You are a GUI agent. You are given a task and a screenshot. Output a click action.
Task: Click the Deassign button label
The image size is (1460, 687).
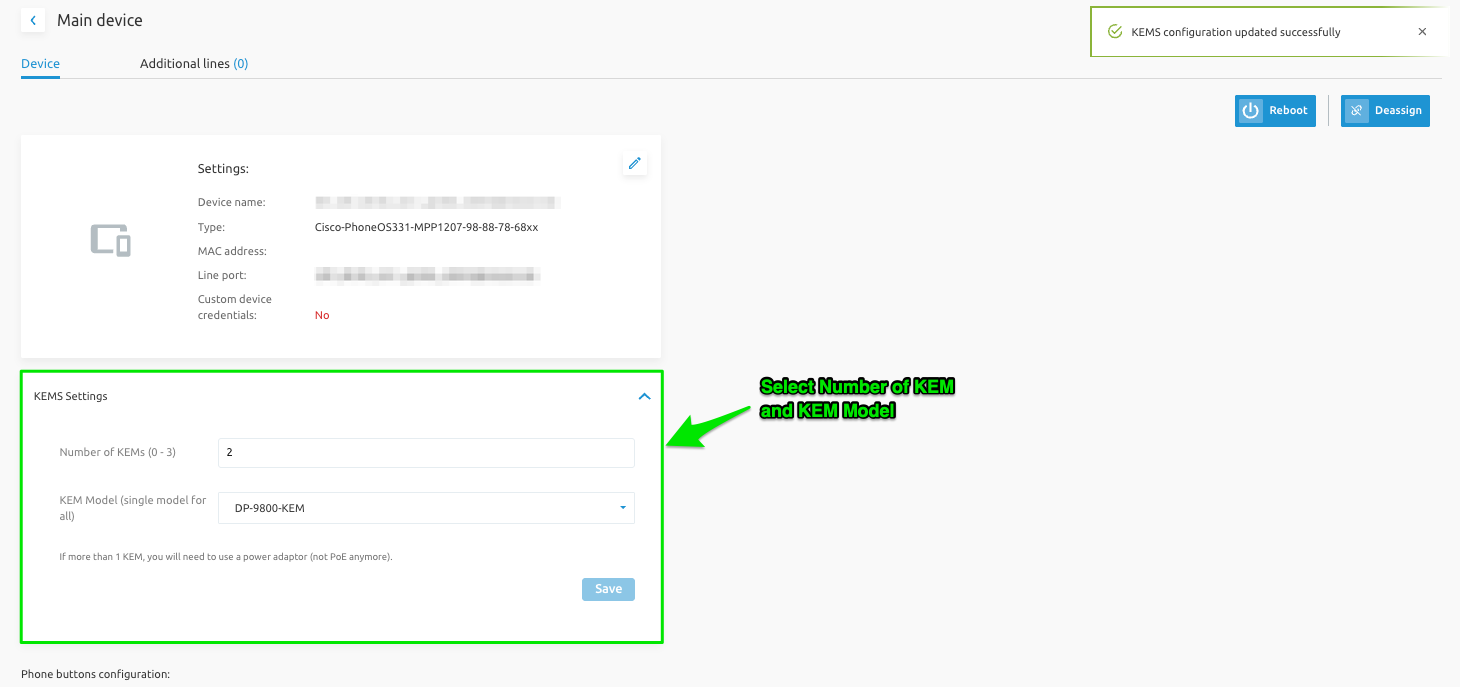(1397, 111)
